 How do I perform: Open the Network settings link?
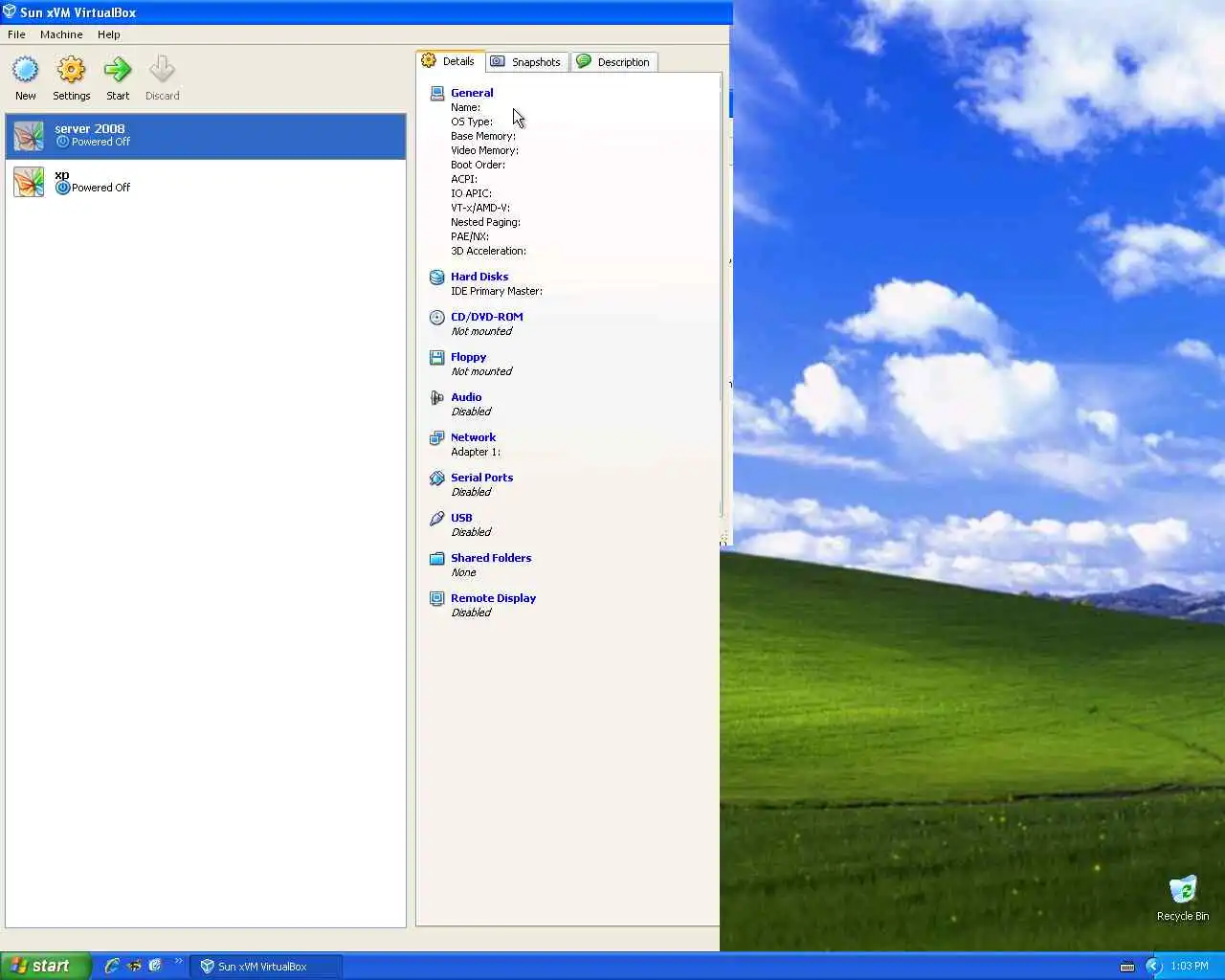click(x=473, y=437)
